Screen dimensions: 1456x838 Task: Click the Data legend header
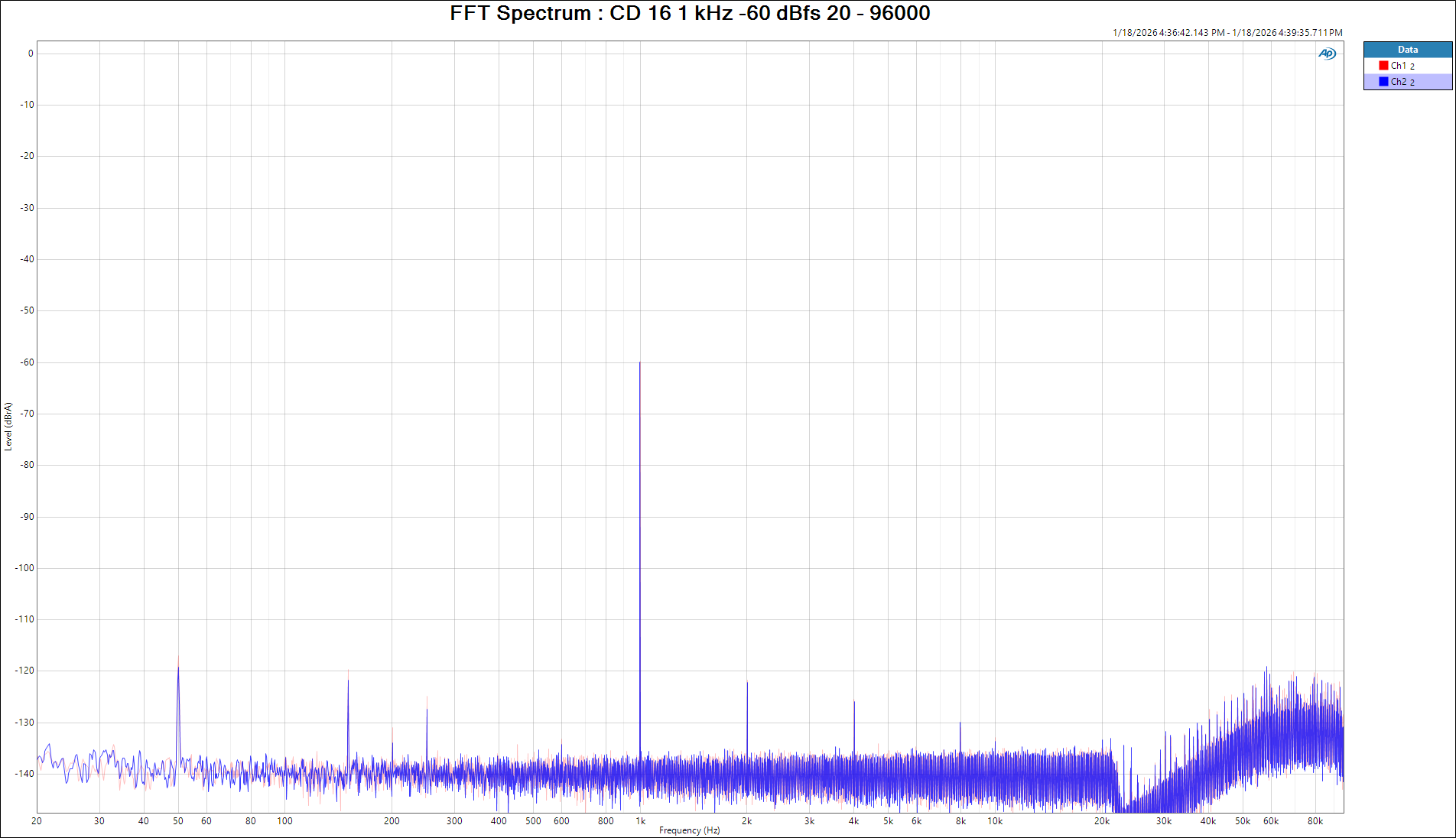[x=1407, y=50]
